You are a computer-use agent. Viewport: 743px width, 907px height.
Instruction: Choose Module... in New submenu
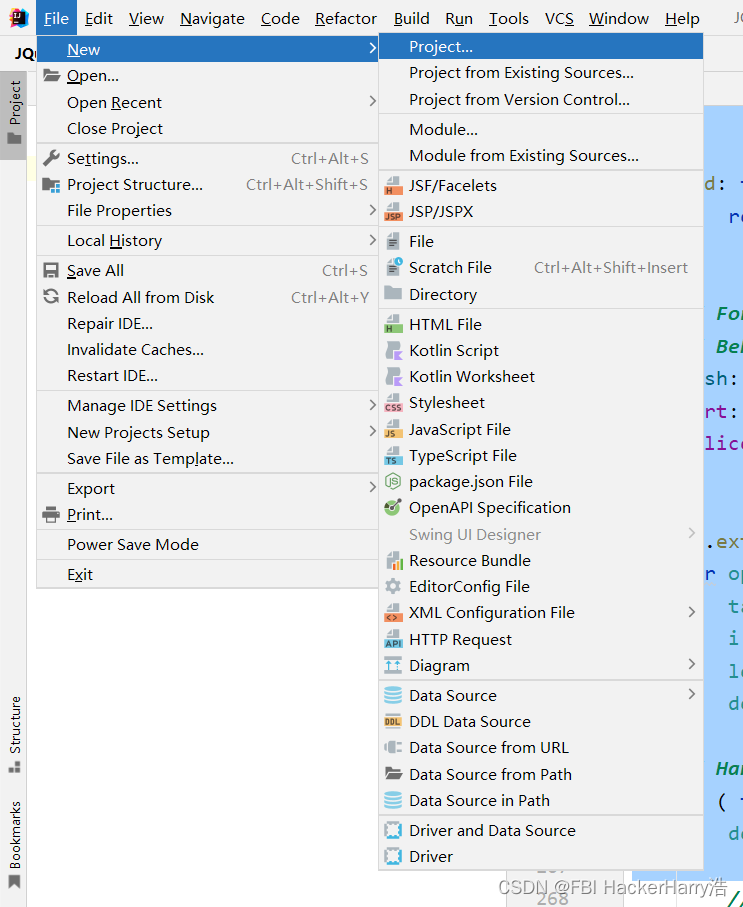tap(541, 130)
